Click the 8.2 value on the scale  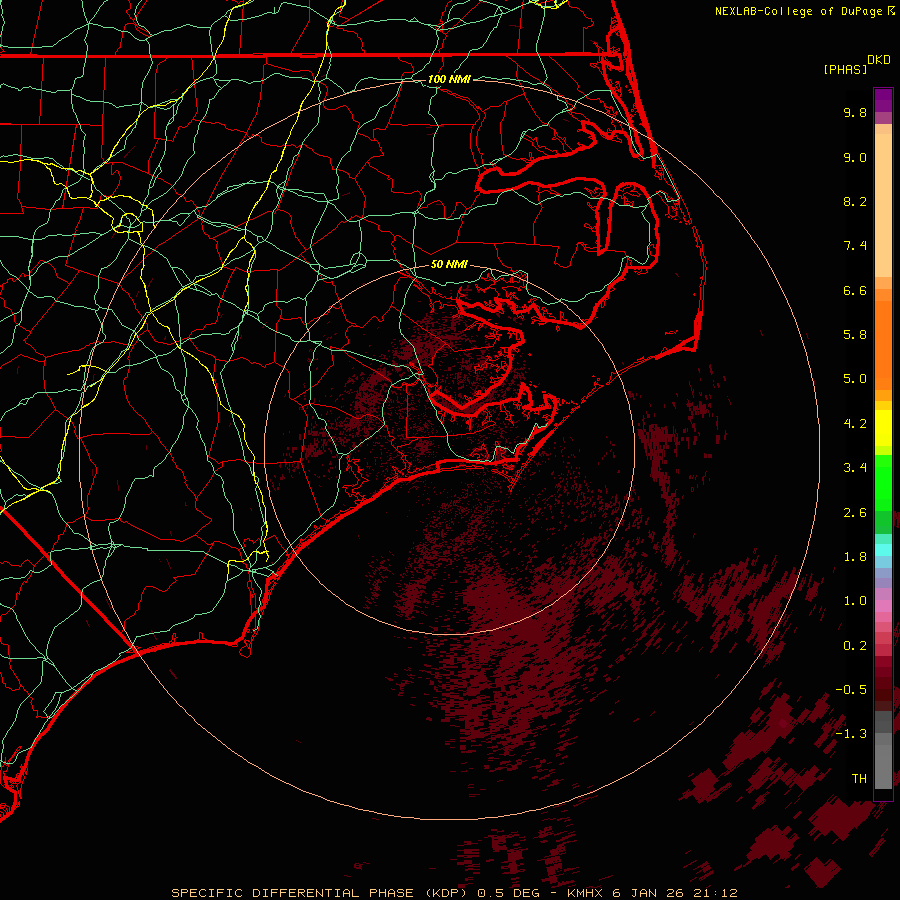click(x=855, y=201)
